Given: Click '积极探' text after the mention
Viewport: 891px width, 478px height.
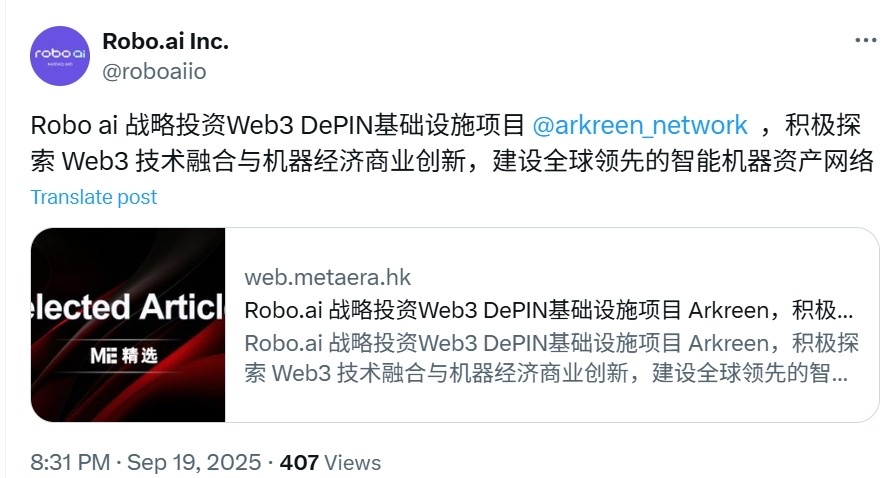Looking at the screenshot, I should [x=823, y=126].
